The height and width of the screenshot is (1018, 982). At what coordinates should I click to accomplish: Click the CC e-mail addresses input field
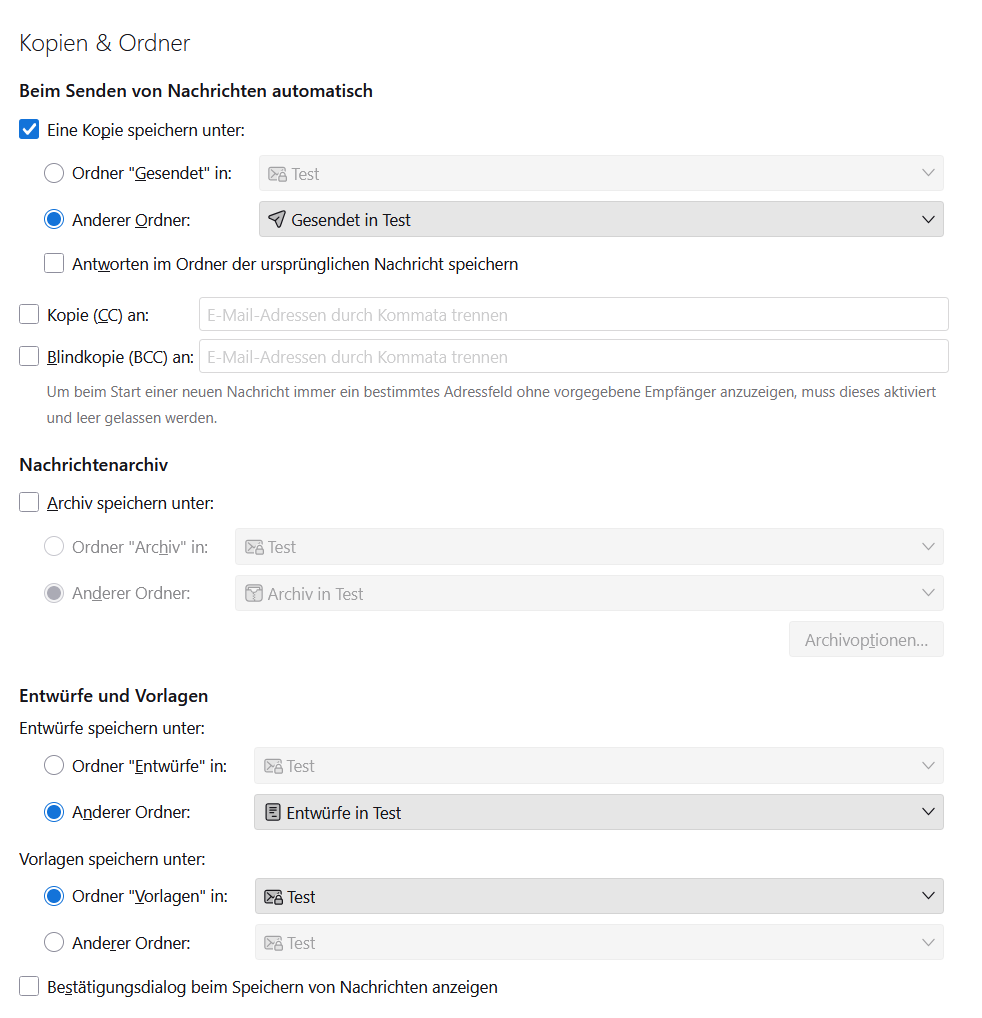tap(573, 315)
